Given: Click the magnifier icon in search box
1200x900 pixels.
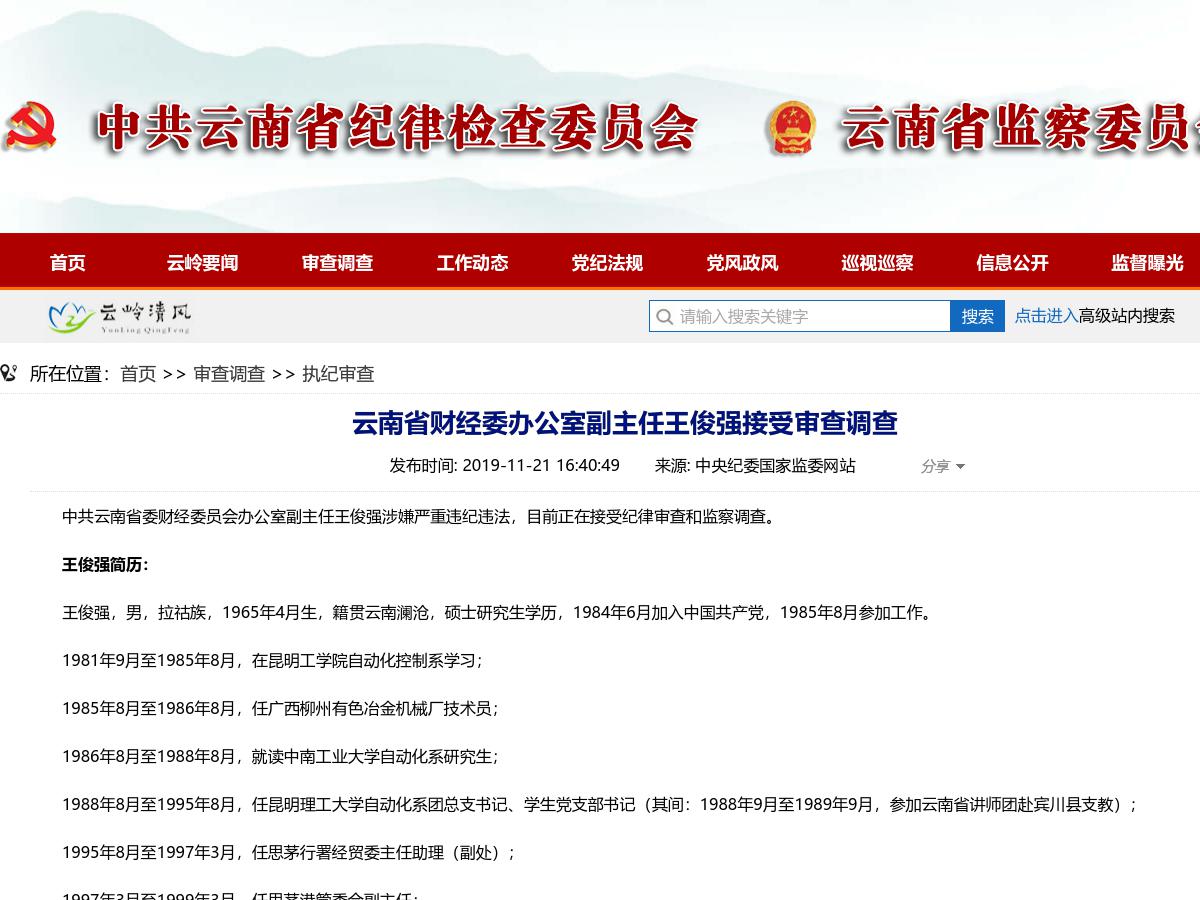Looking at the screenshot, I should (664, 317).
